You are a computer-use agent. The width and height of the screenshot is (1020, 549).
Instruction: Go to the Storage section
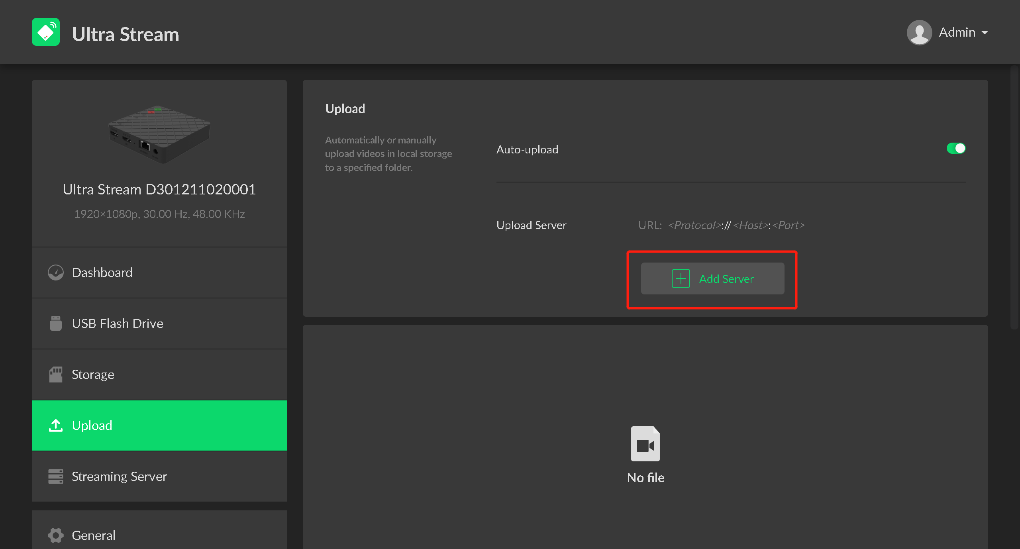click(x=159, y=375)
